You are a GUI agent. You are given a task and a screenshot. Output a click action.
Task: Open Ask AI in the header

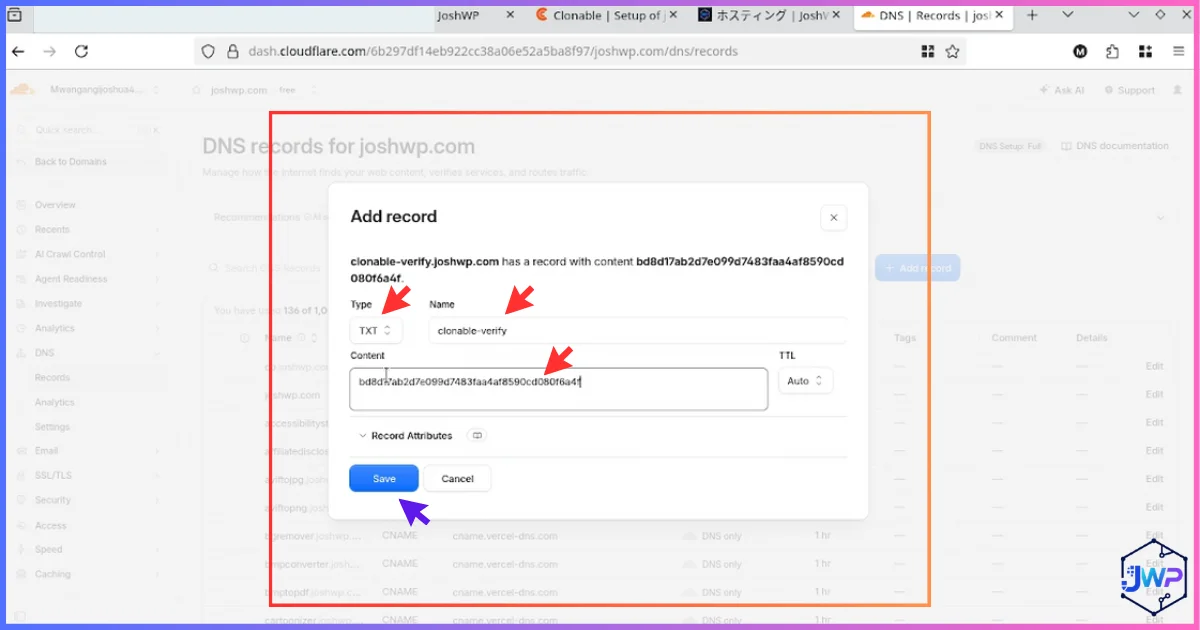(x=1062, y=90)
